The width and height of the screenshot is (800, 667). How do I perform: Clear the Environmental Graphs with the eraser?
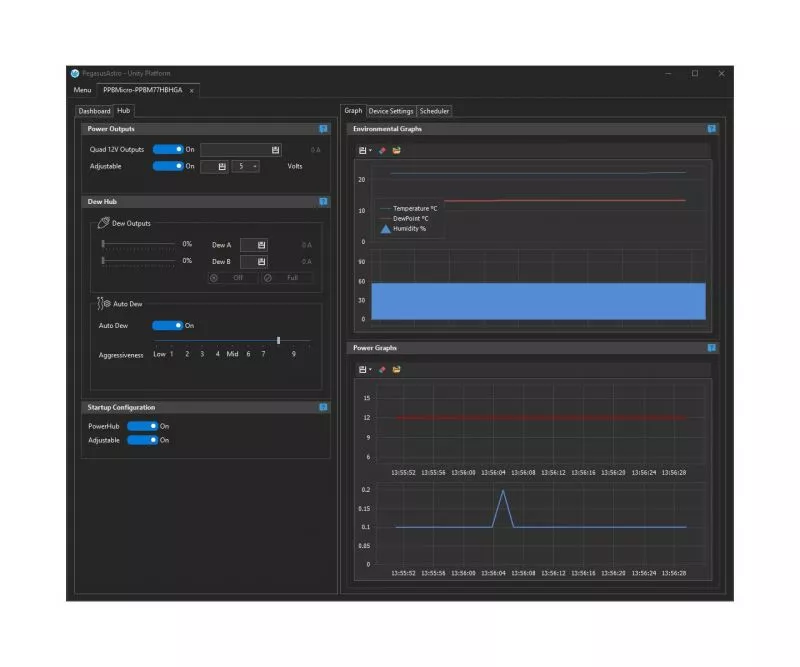(382, 151)
